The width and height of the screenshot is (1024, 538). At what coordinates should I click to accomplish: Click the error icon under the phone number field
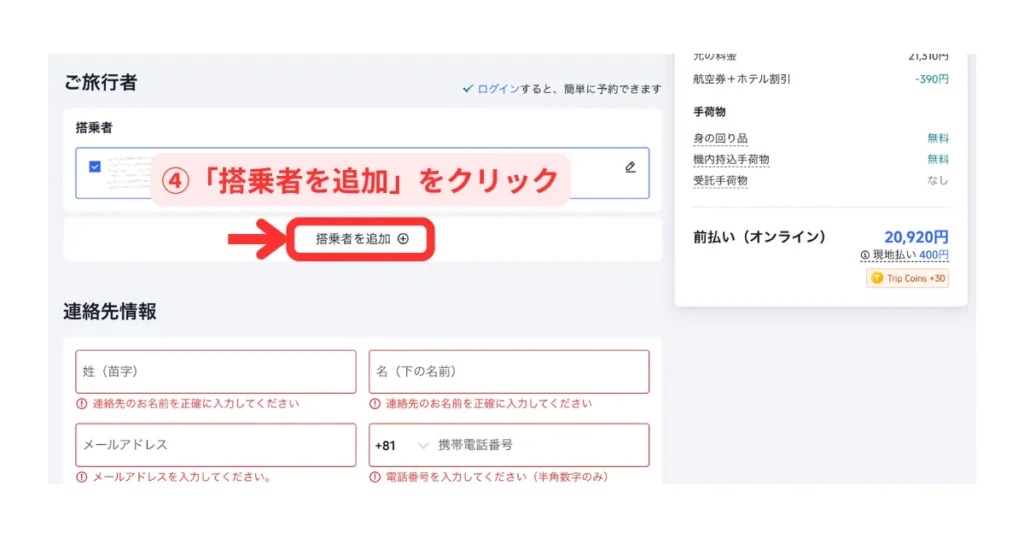coord(375,477)
